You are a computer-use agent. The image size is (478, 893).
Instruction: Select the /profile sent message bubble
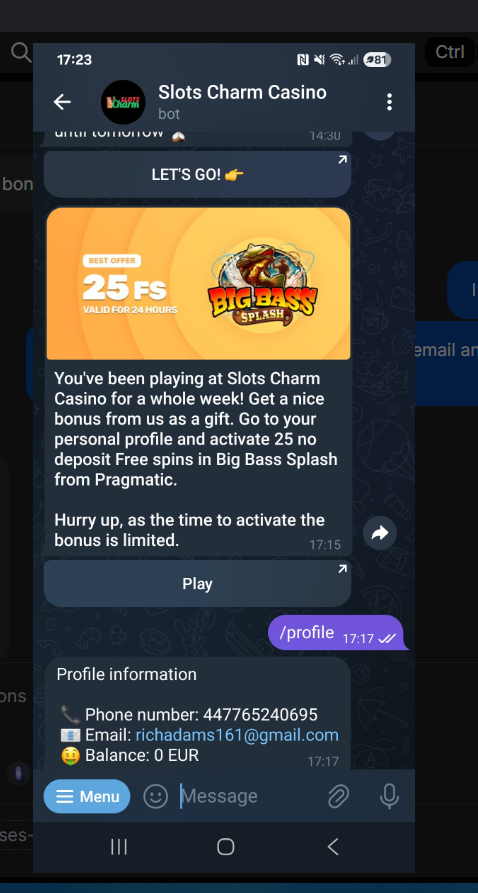[337, 633]
